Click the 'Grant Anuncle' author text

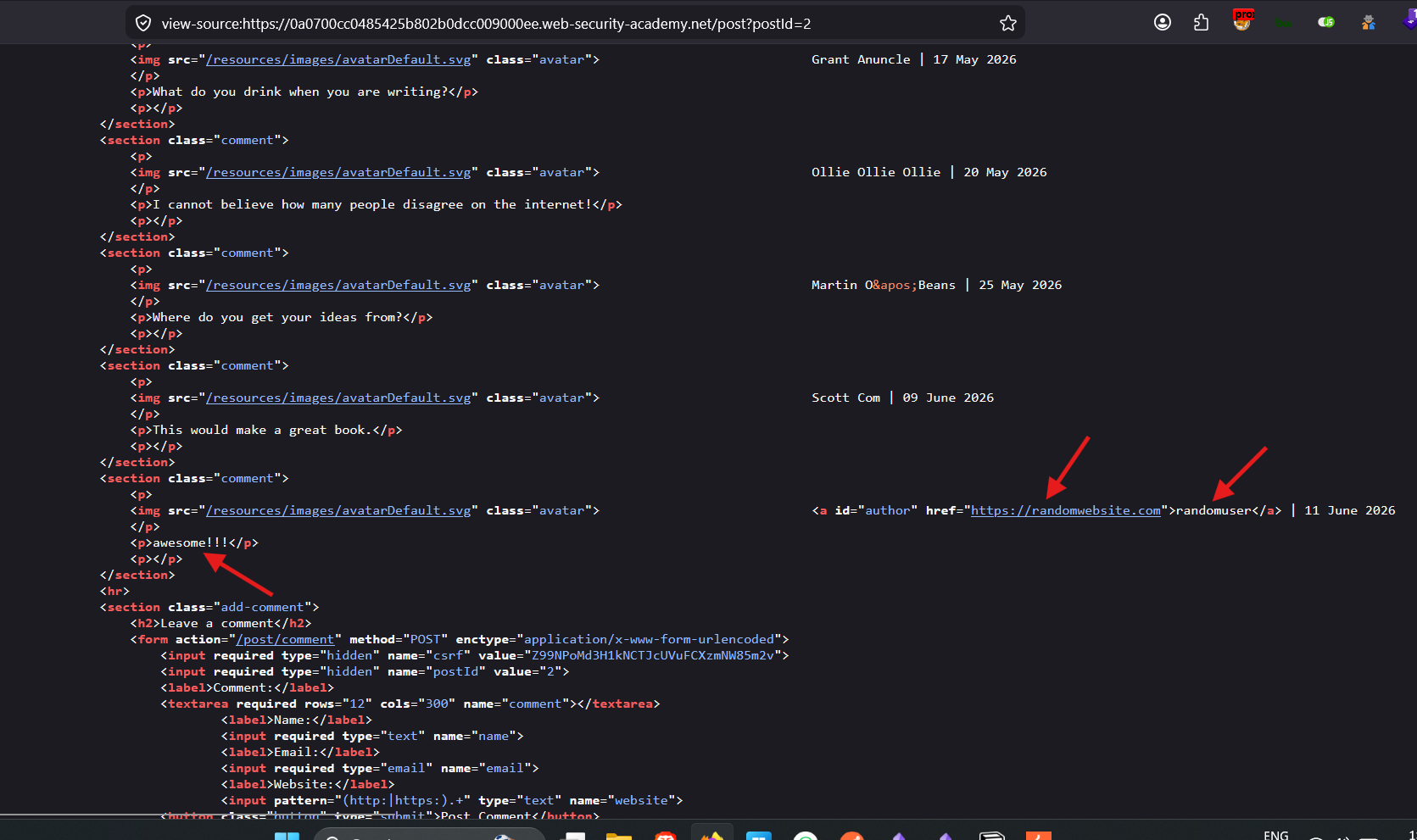point(861,59)
